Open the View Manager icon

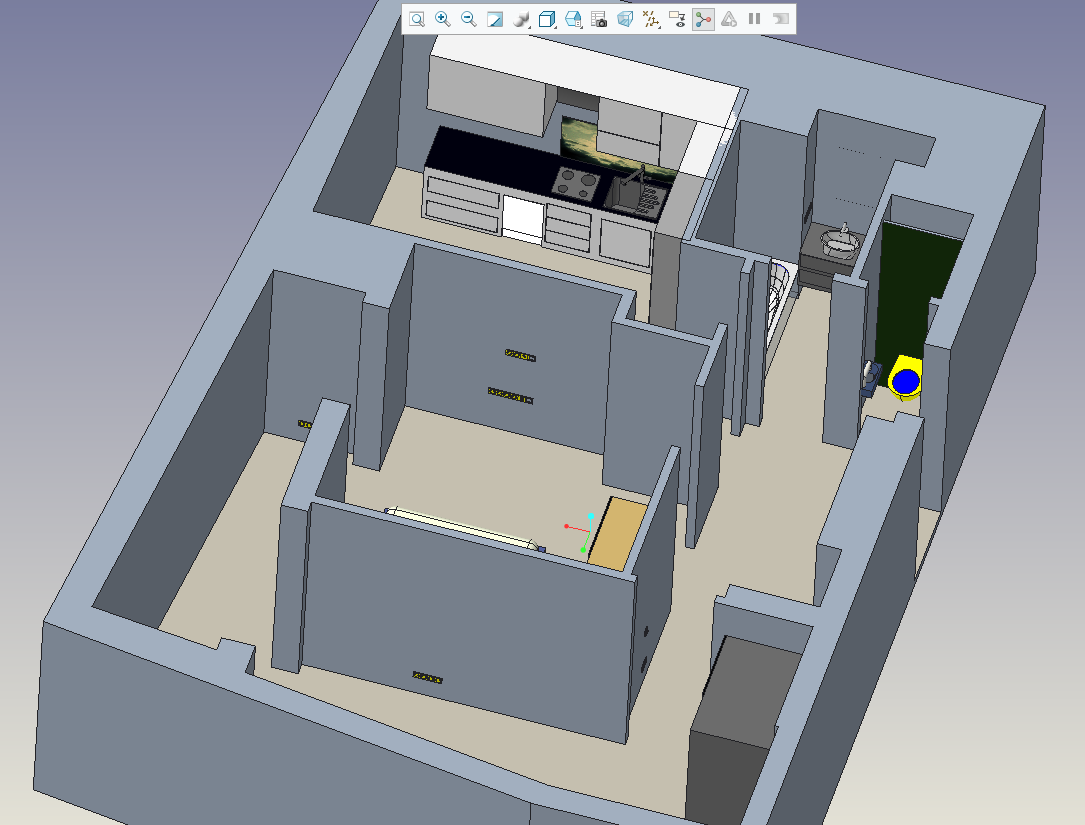point(573,19)
